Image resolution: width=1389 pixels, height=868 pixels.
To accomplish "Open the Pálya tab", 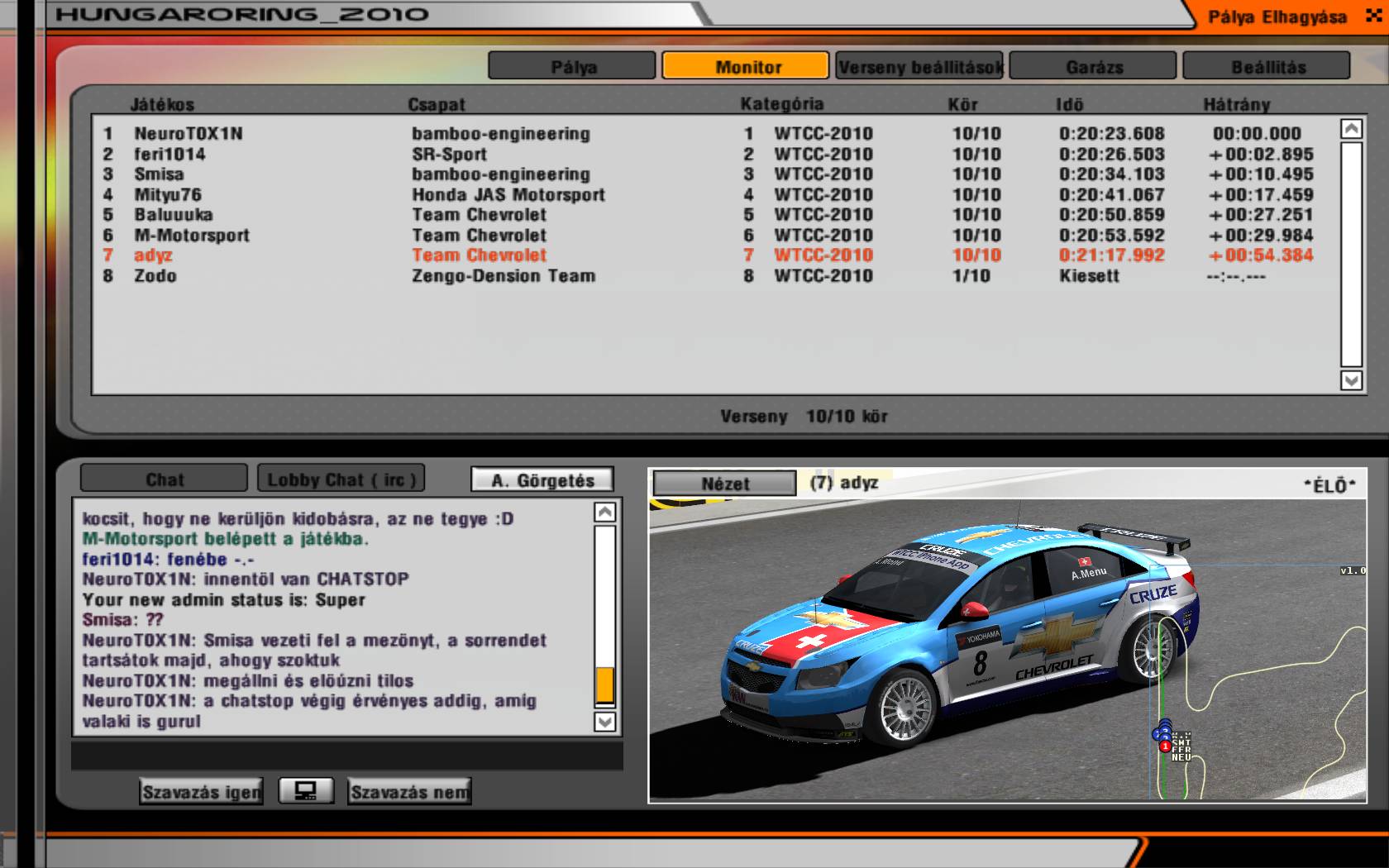I will click(572, 66).
